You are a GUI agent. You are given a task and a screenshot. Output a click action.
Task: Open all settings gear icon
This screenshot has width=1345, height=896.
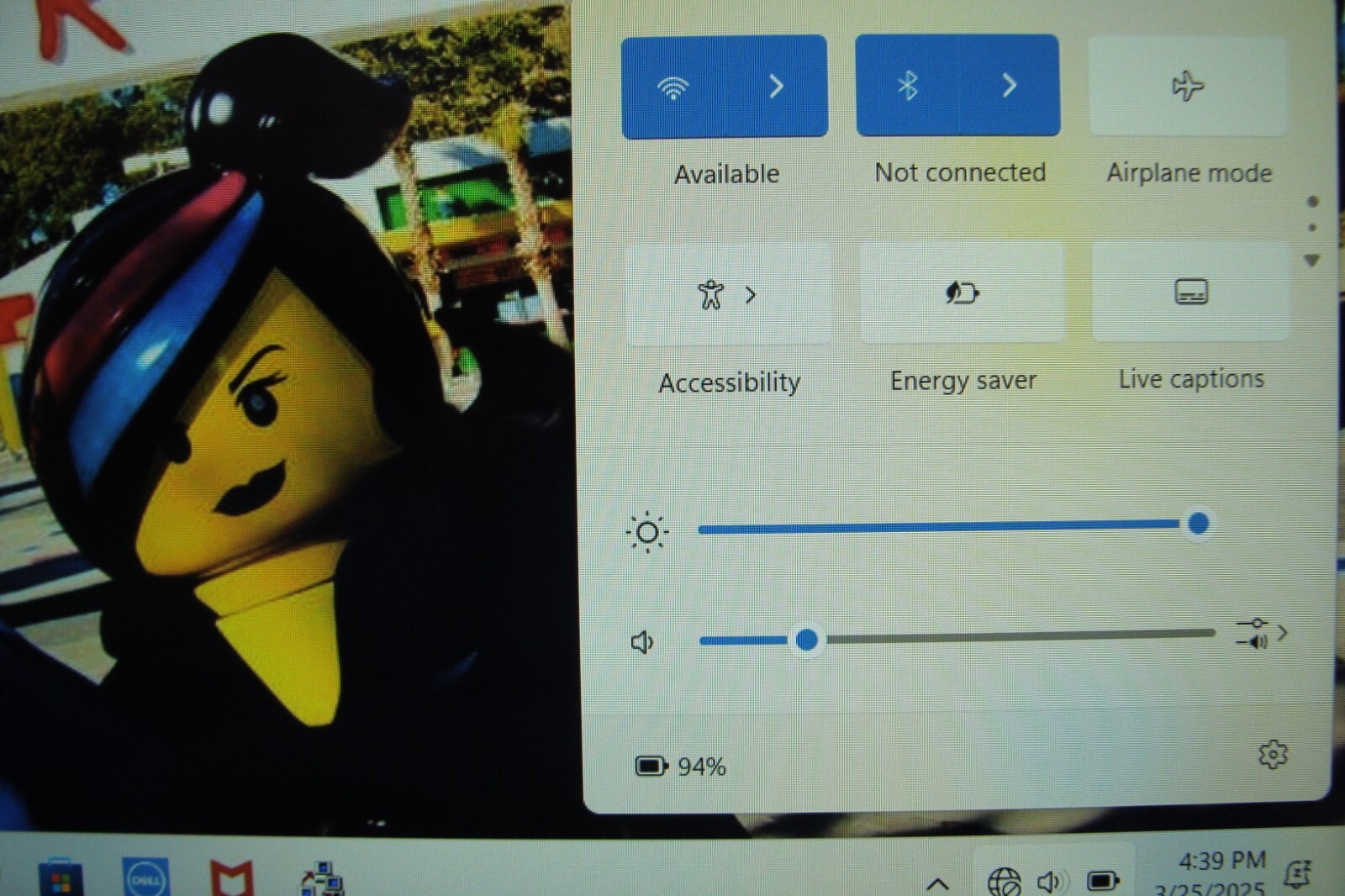[x=1273, y=755]
